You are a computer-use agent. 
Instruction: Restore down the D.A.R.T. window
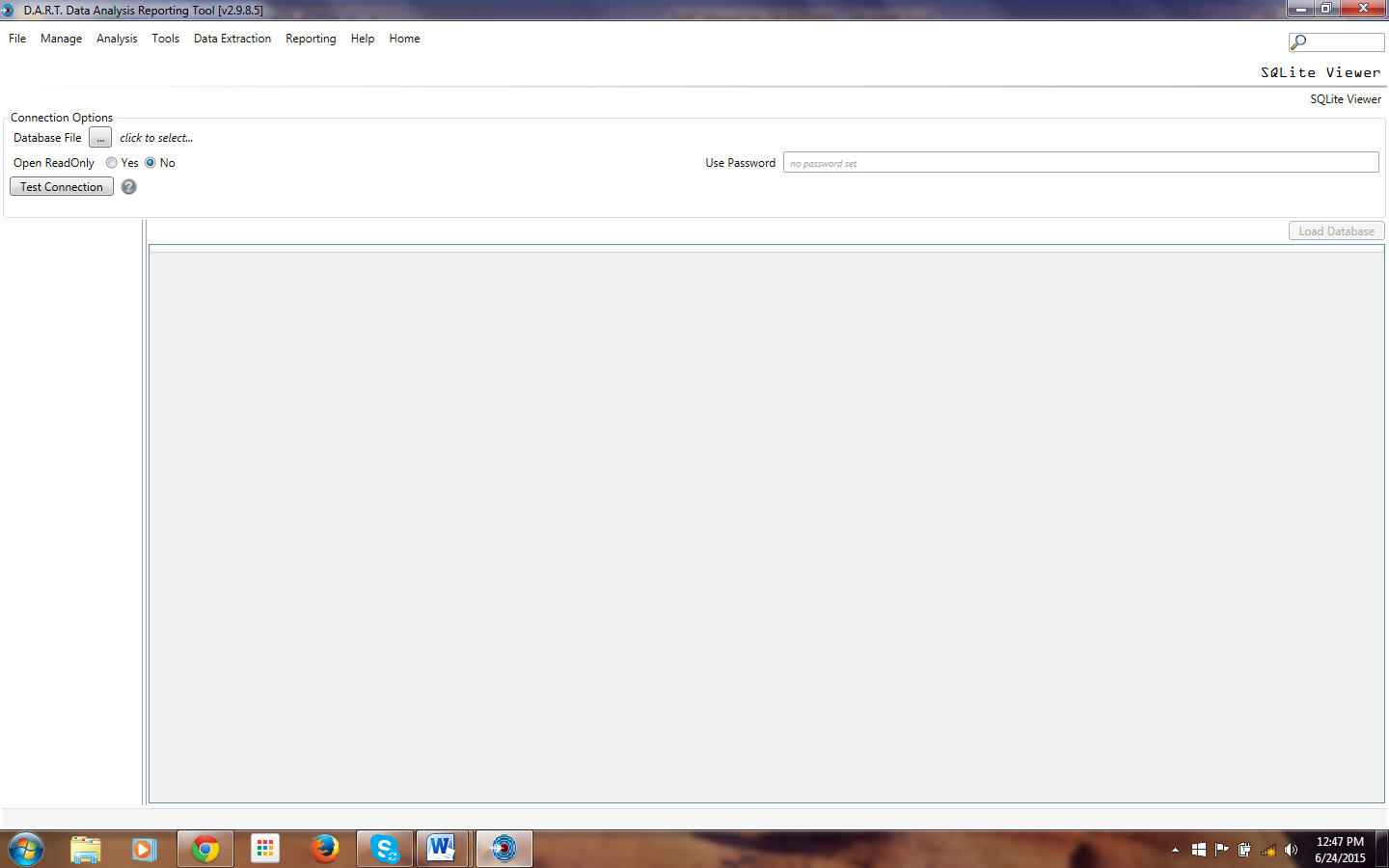point(1326,9)
